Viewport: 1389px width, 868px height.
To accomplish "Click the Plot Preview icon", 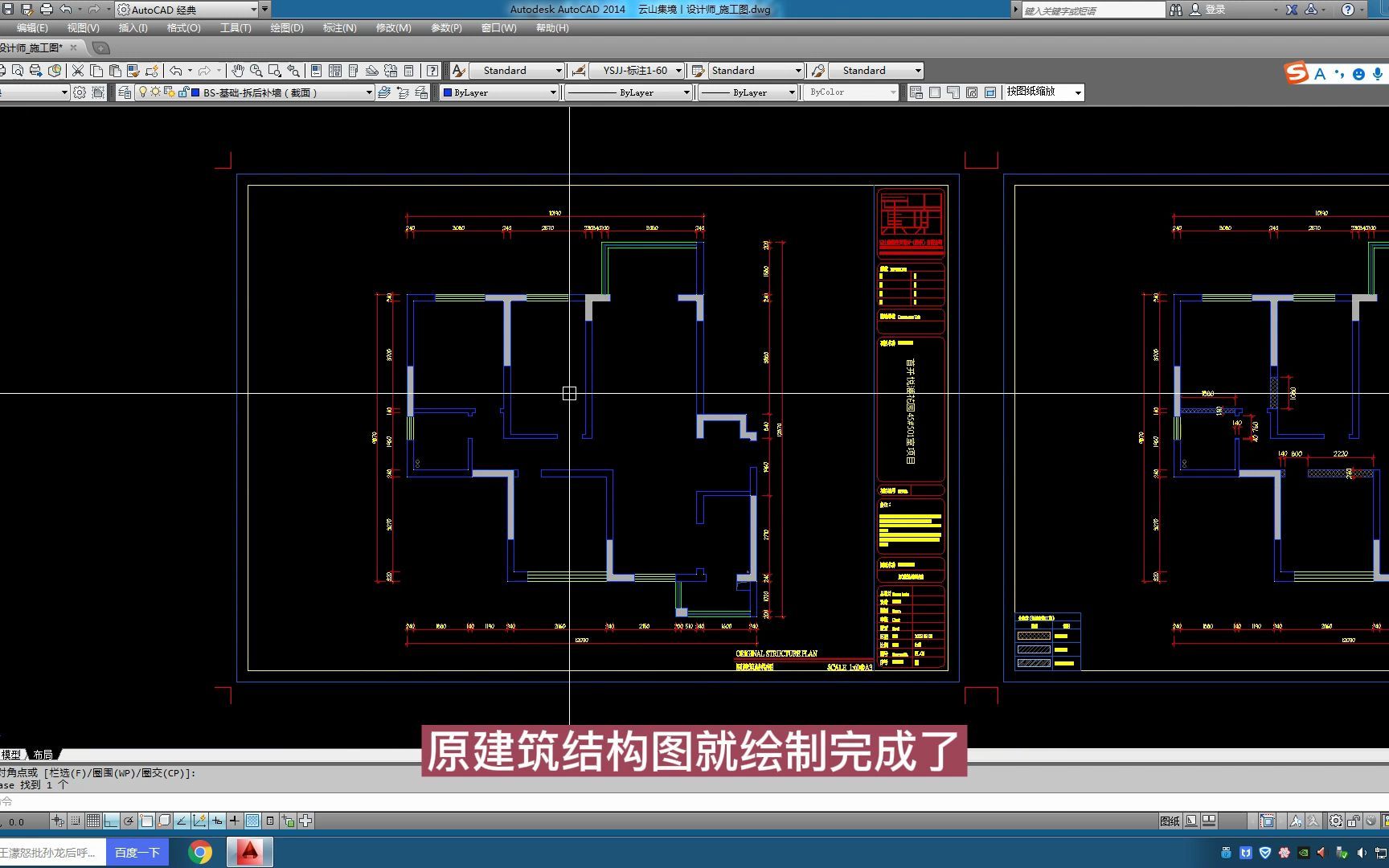I will [18, 71].
